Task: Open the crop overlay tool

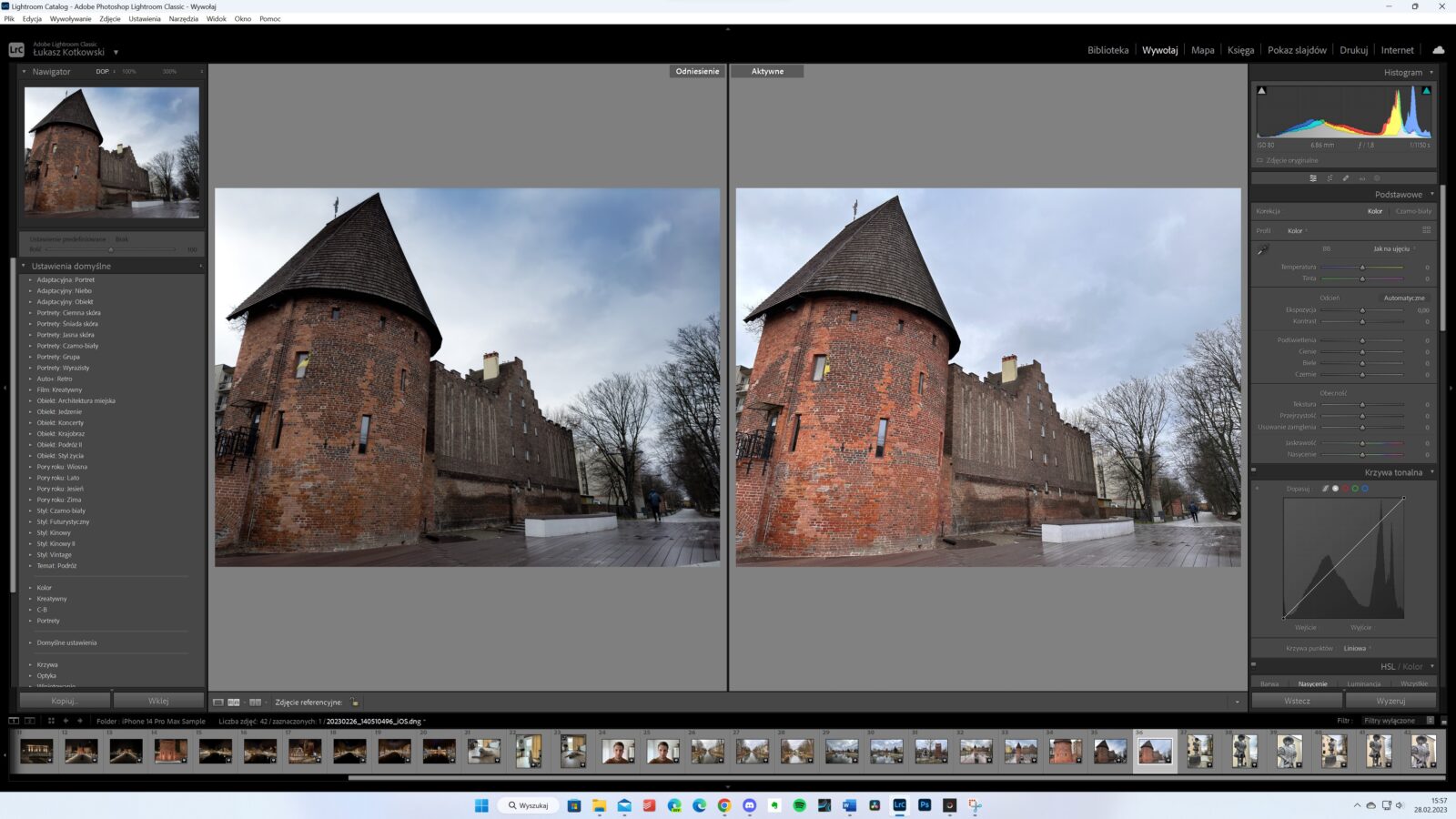Action: click(x=1330, y=178)
